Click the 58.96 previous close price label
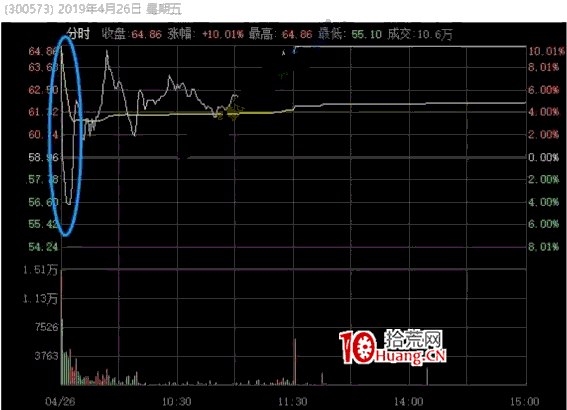Screen dimensions: 567x410 point(43,157)
